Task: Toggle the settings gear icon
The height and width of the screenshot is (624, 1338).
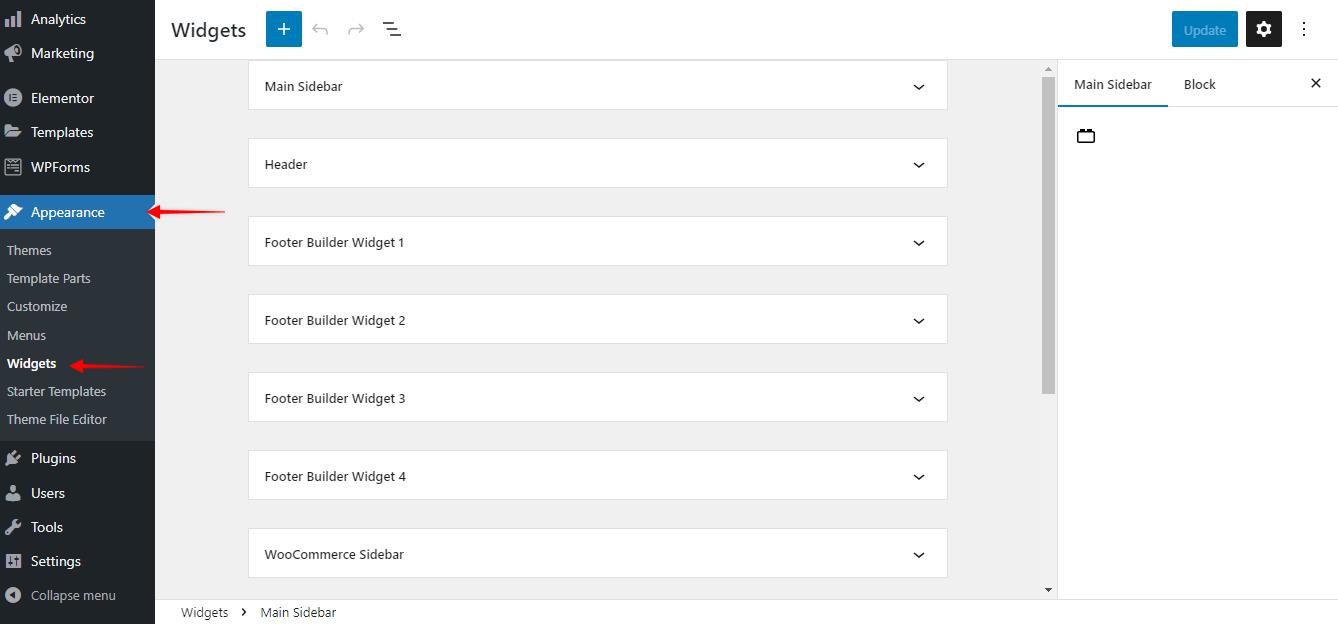Action: tap(1264, 29)
